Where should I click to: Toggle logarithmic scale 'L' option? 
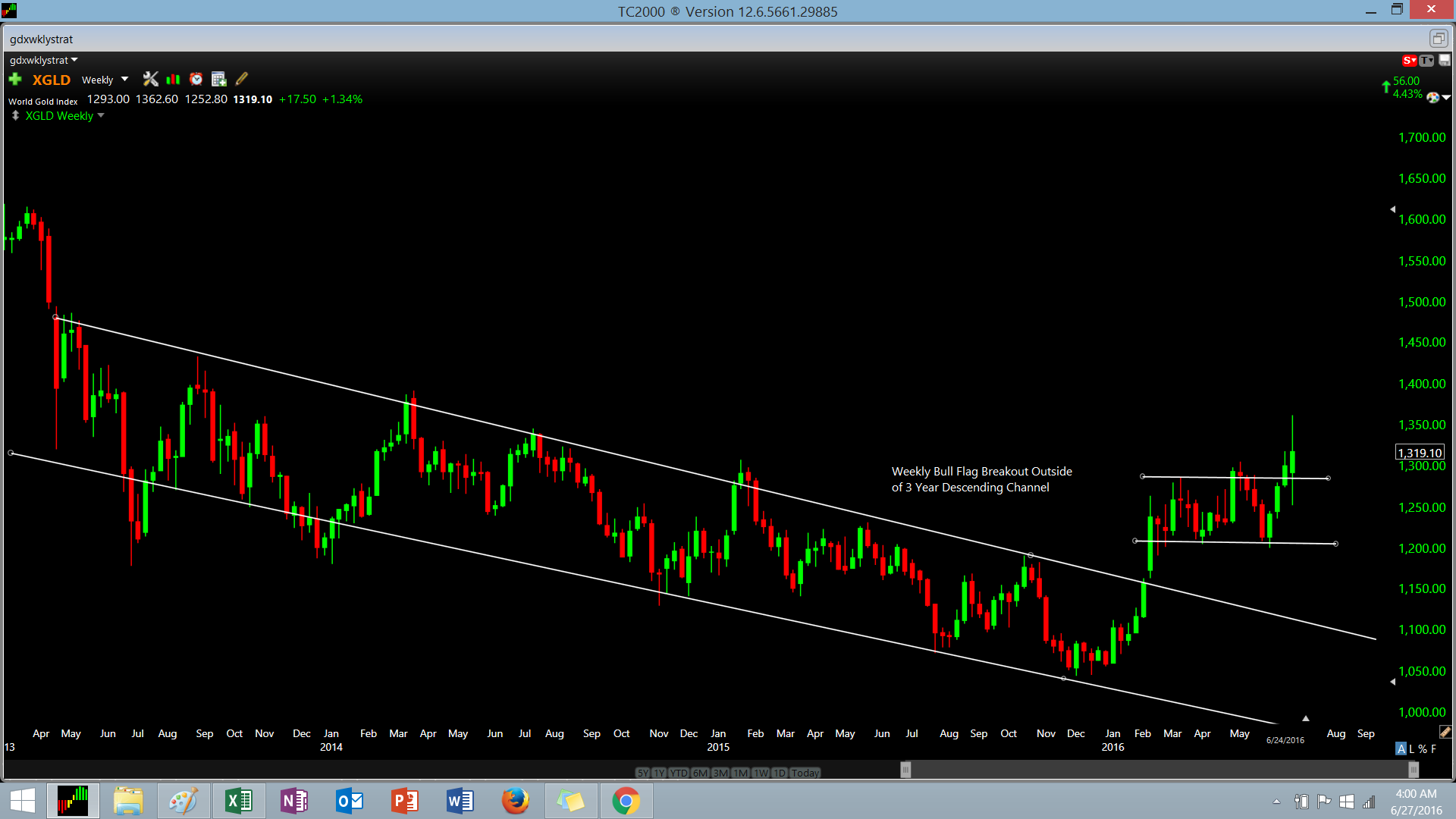click(1412, 748)
